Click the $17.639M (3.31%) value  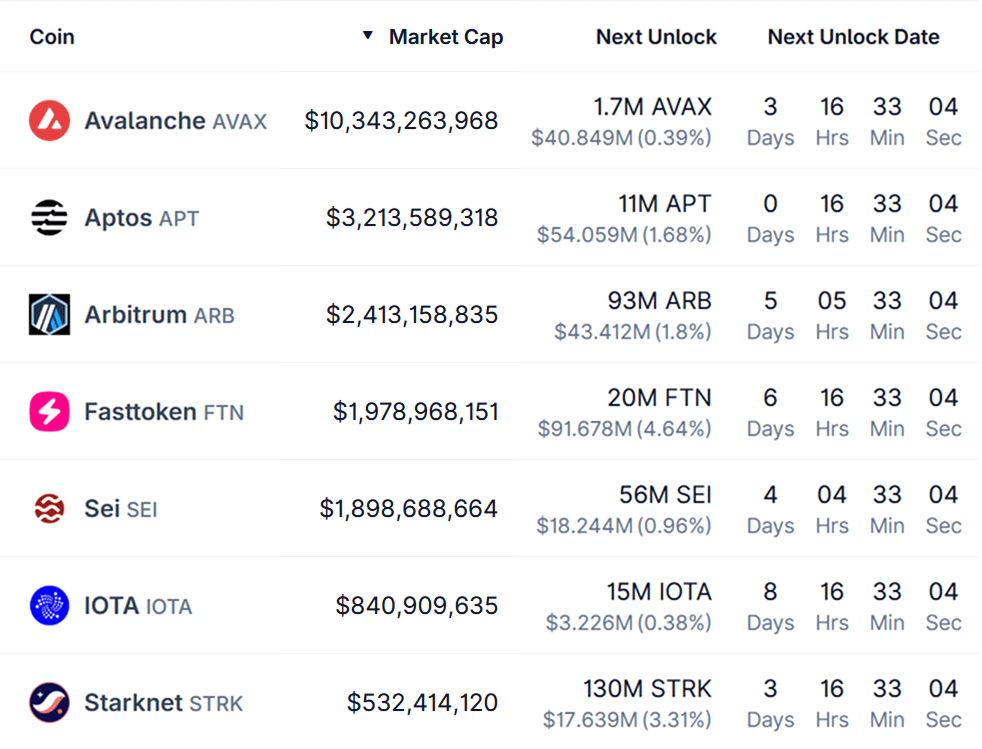(627, 720)
